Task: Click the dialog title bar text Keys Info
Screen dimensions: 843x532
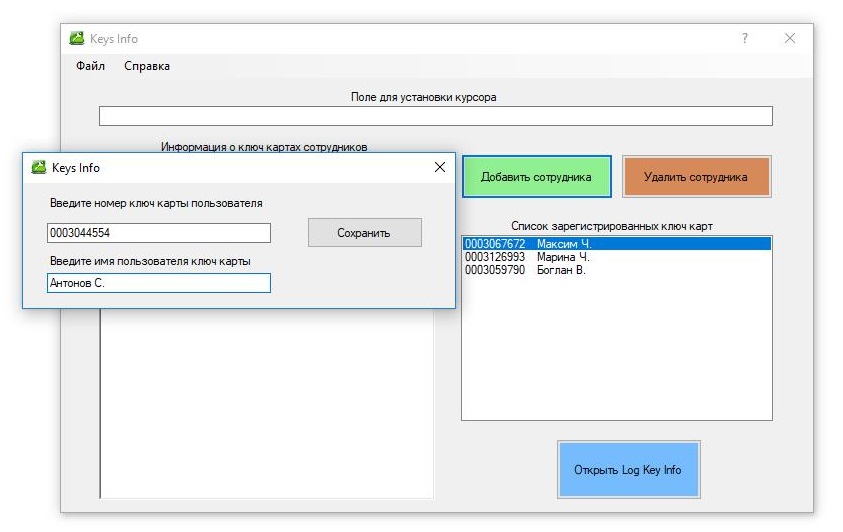Action: (x=76, y=168)
